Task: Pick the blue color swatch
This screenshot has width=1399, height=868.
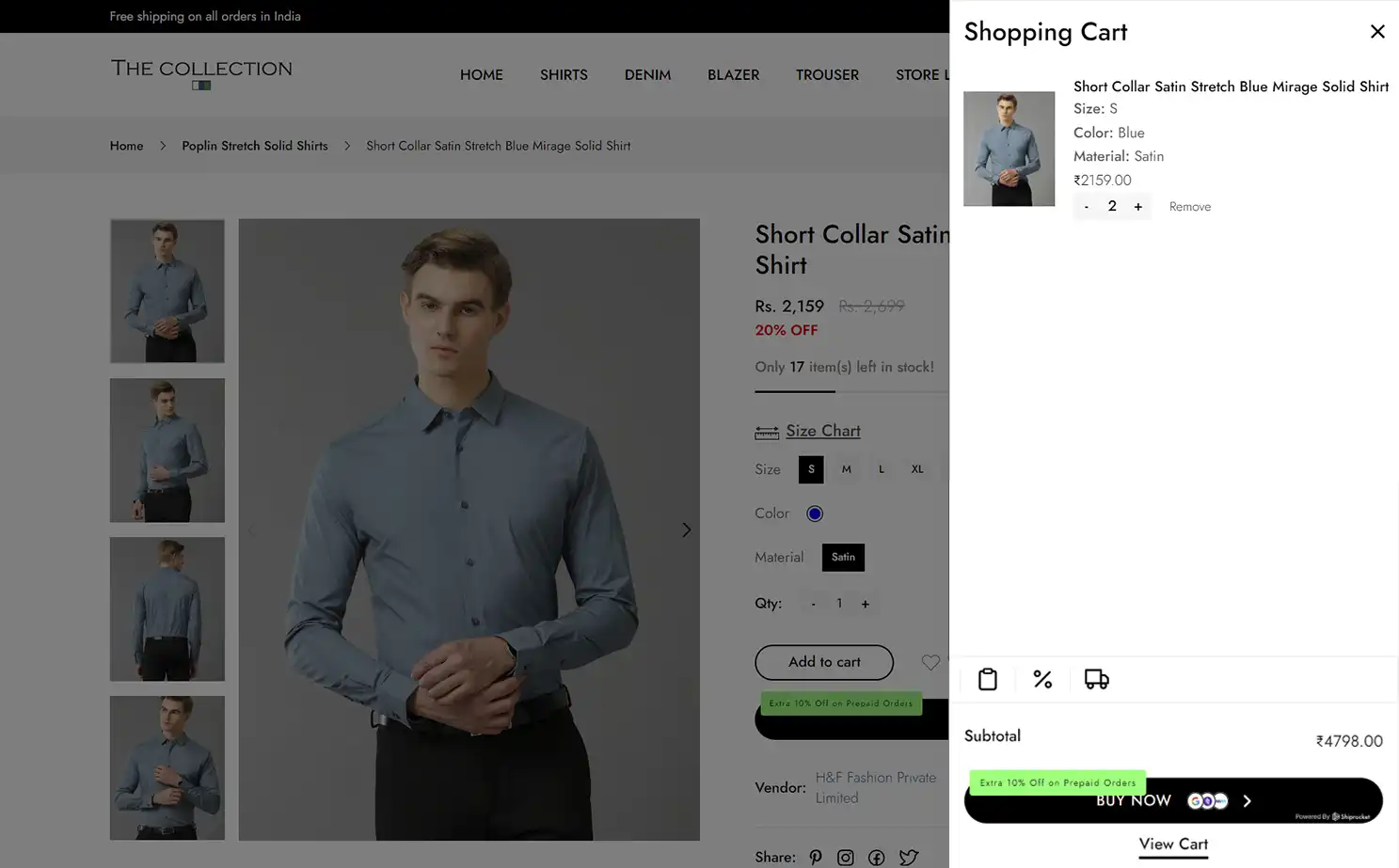Action: coord(814,513)
